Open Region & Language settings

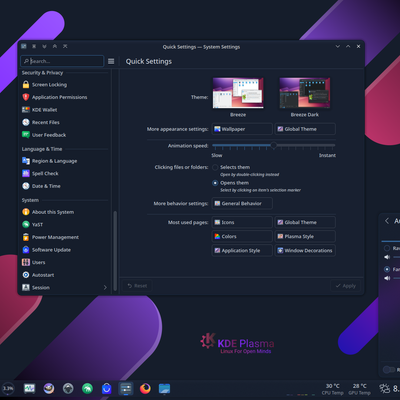pos(65,161)
